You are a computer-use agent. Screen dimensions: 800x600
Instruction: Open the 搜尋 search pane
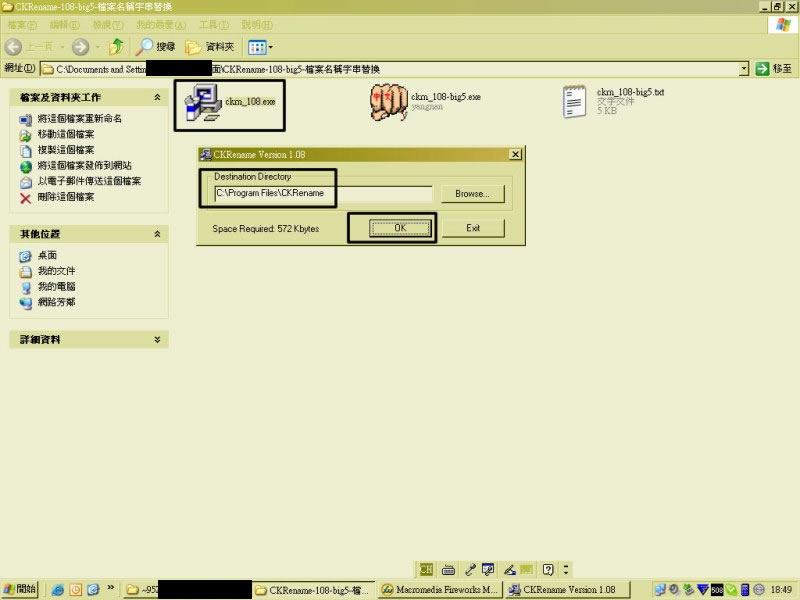pos(156,47)
